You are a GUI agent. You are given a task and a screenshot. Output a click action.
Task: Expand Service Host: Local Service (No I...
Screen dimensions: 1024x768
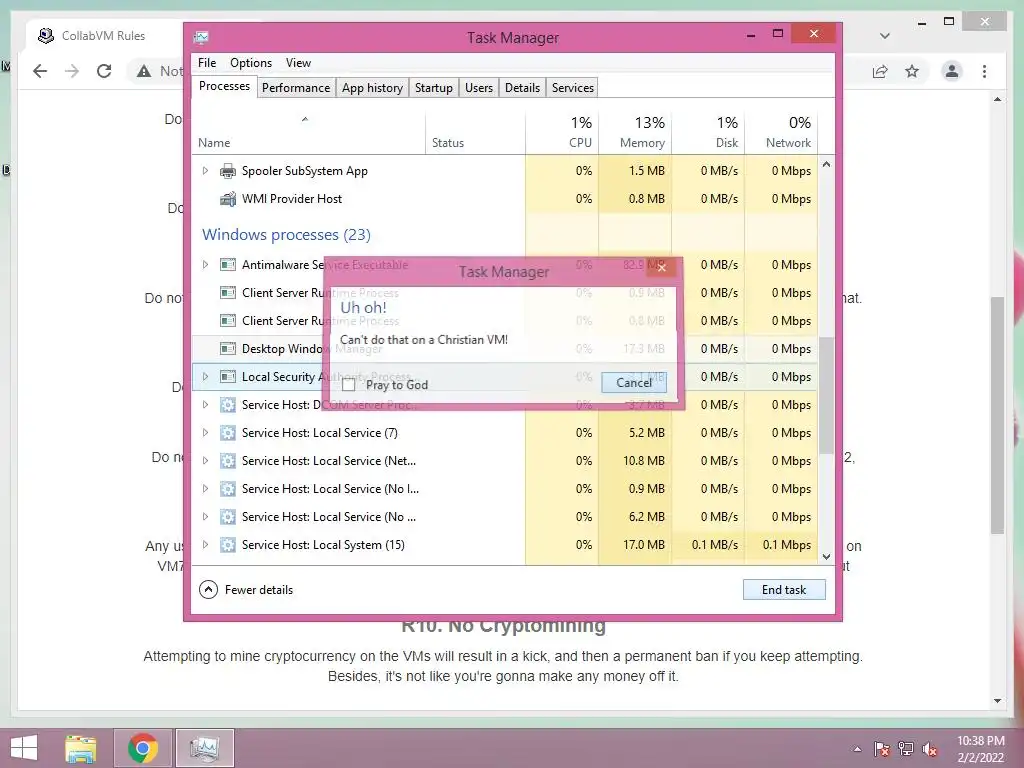[x=205, y=489]
